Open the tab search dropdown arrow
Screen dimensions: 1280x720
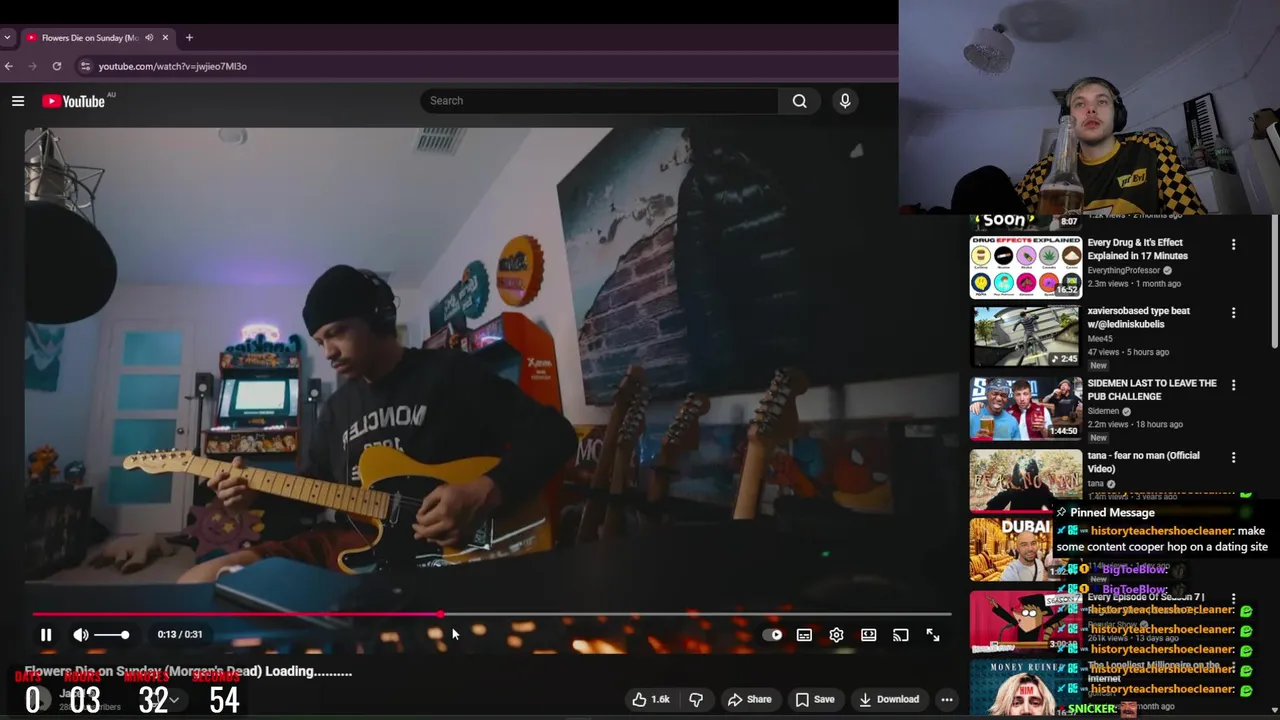coord(7,37)
